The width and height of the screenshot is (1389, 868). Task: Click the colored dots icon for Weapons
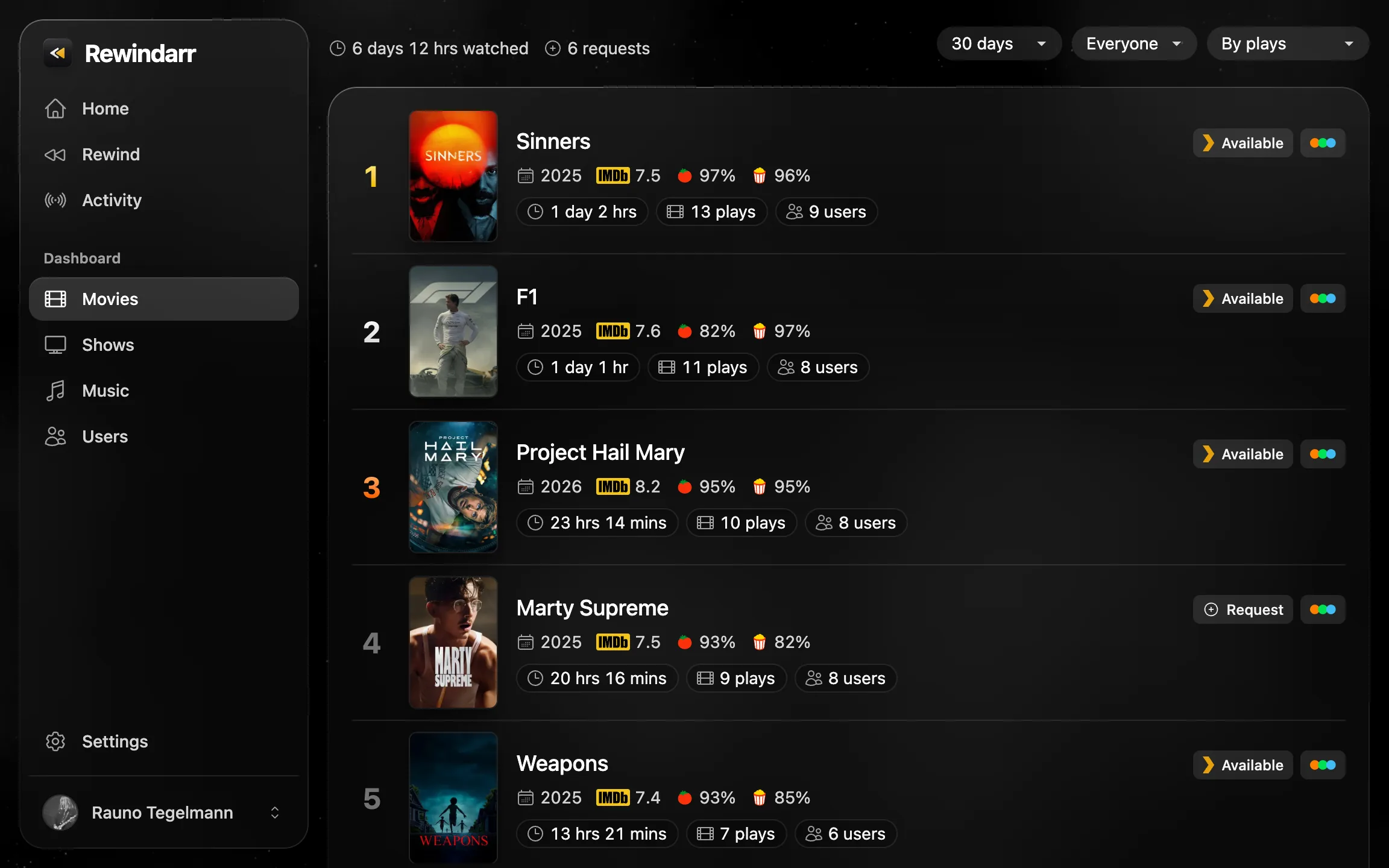pos(1323,765)
